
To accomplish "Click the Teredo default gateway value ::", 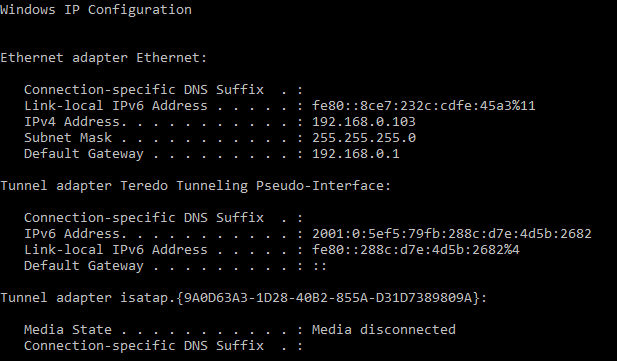I will [x=320, y=266].
